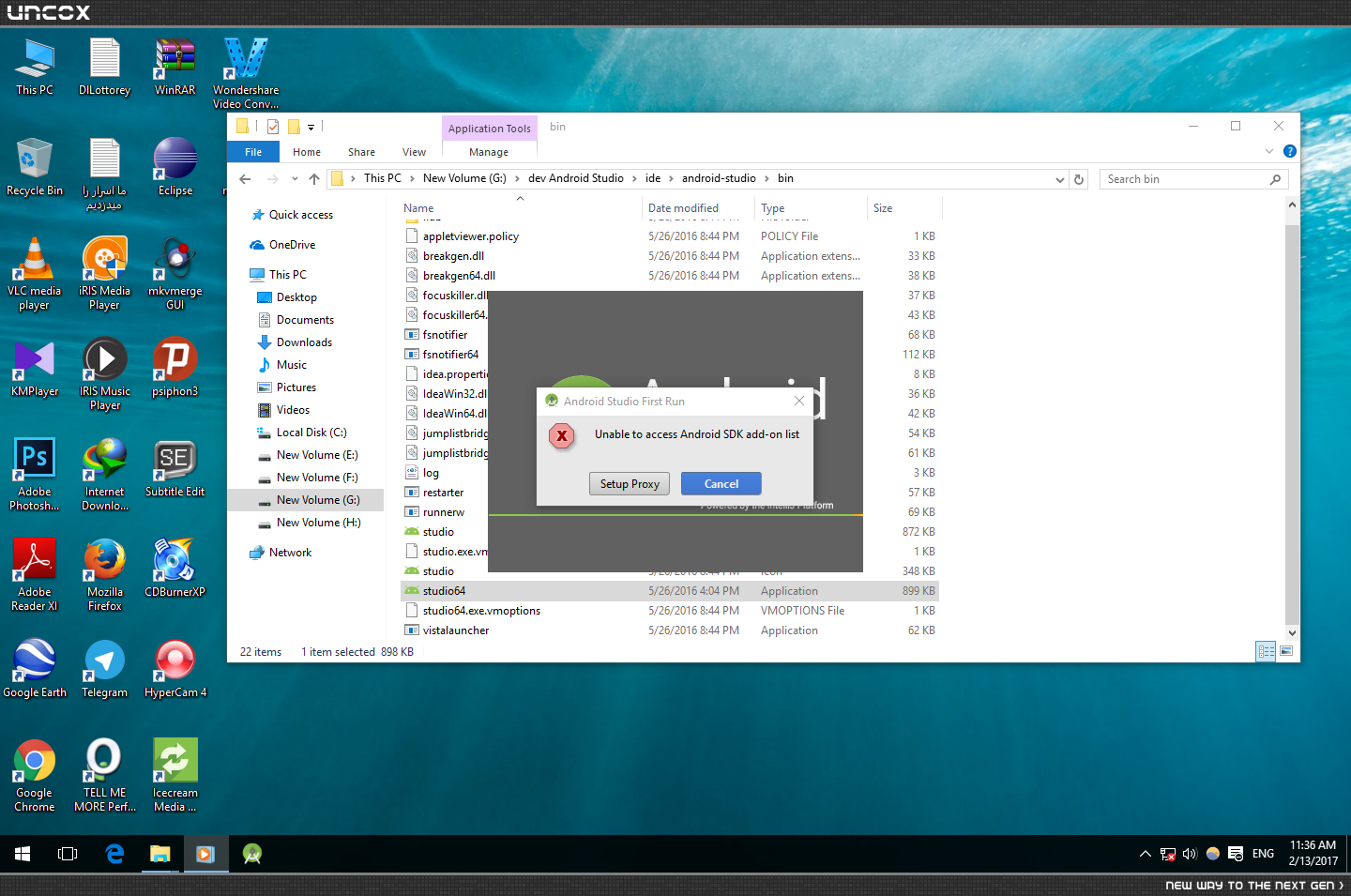The image size is (1351, 896).
Task: Click the Google Chrome desktop shortcut
Action: tap(35, 776)
